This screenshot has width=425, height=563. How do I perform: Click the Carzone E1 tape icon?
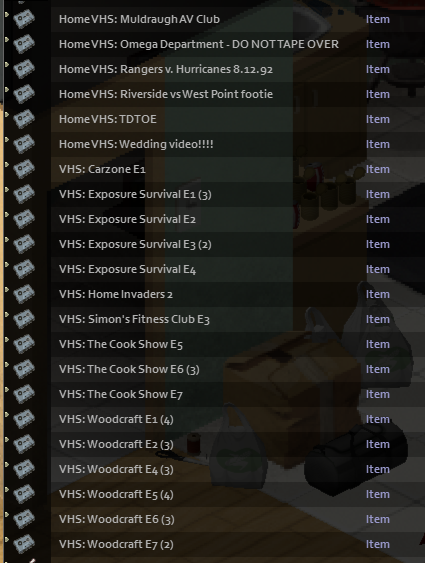click(24, 169)
